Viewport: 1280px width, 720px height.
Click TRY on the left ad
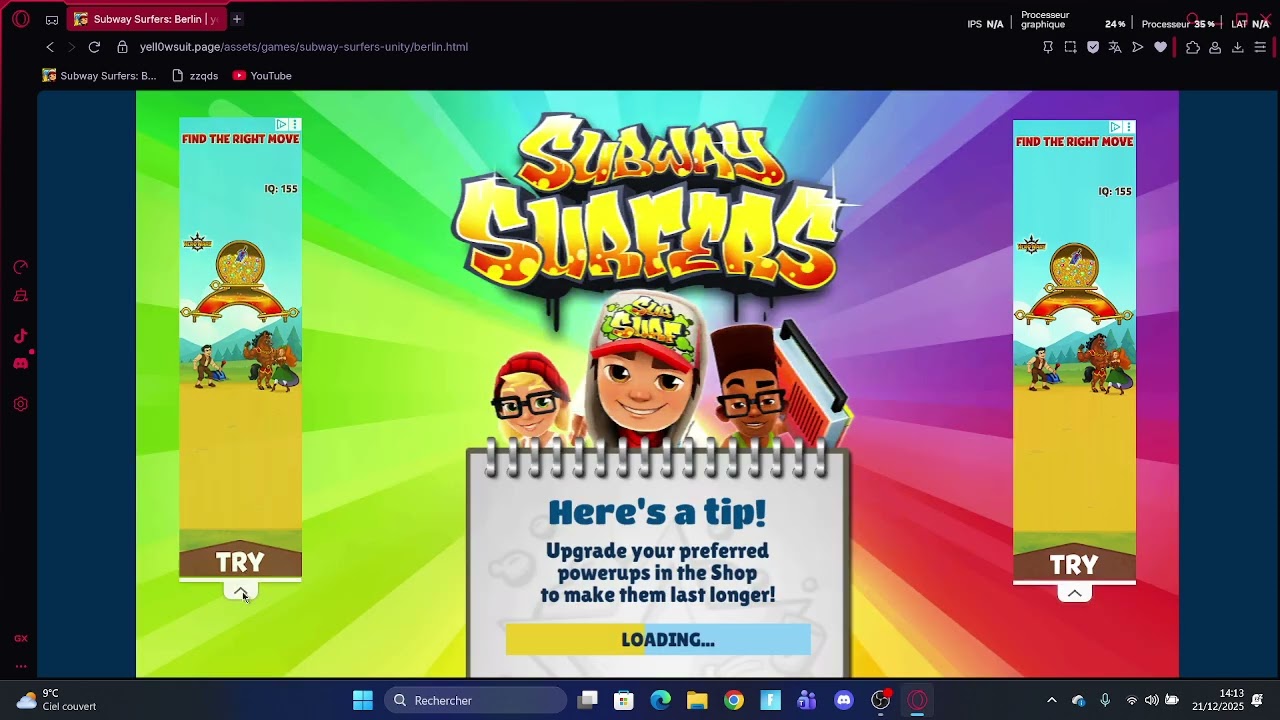tap(240, 563)
